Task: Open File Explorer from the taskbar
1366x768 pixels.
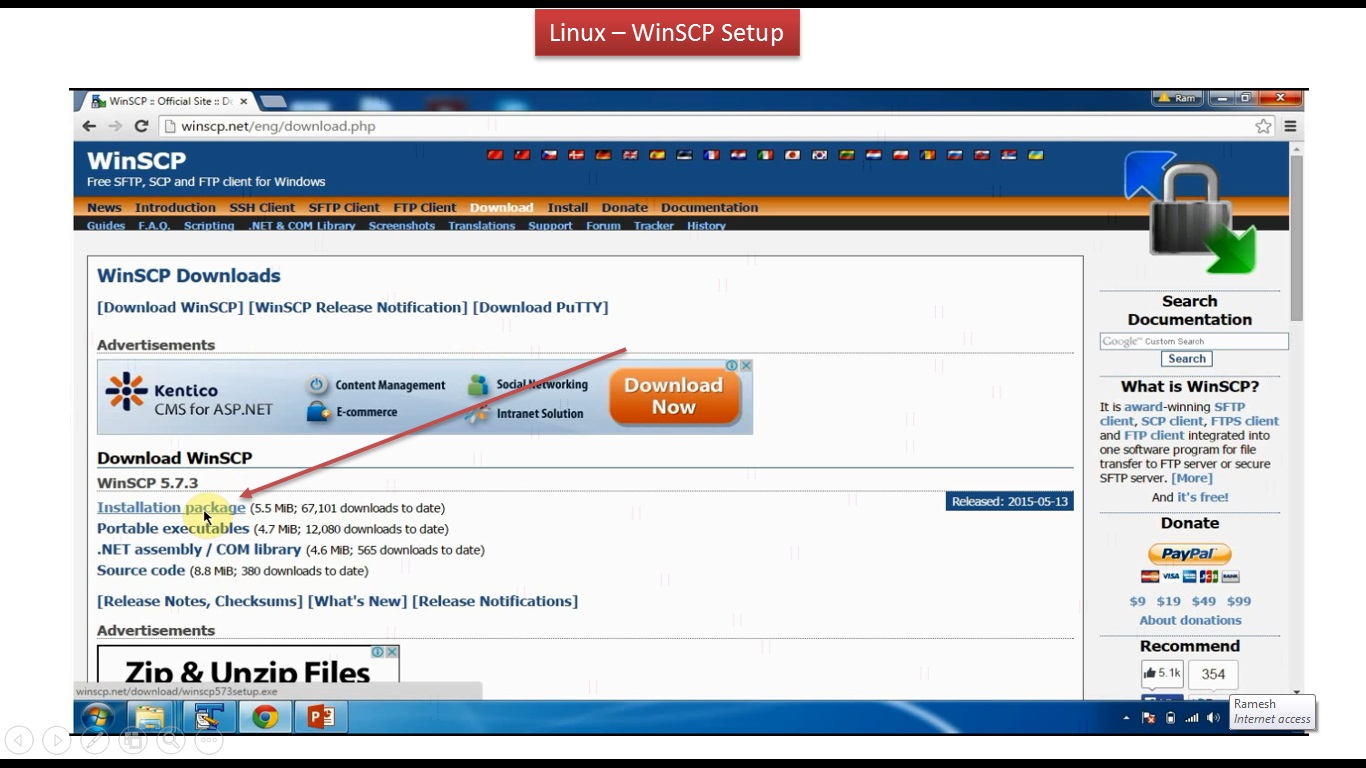Action: click(150, 717)
